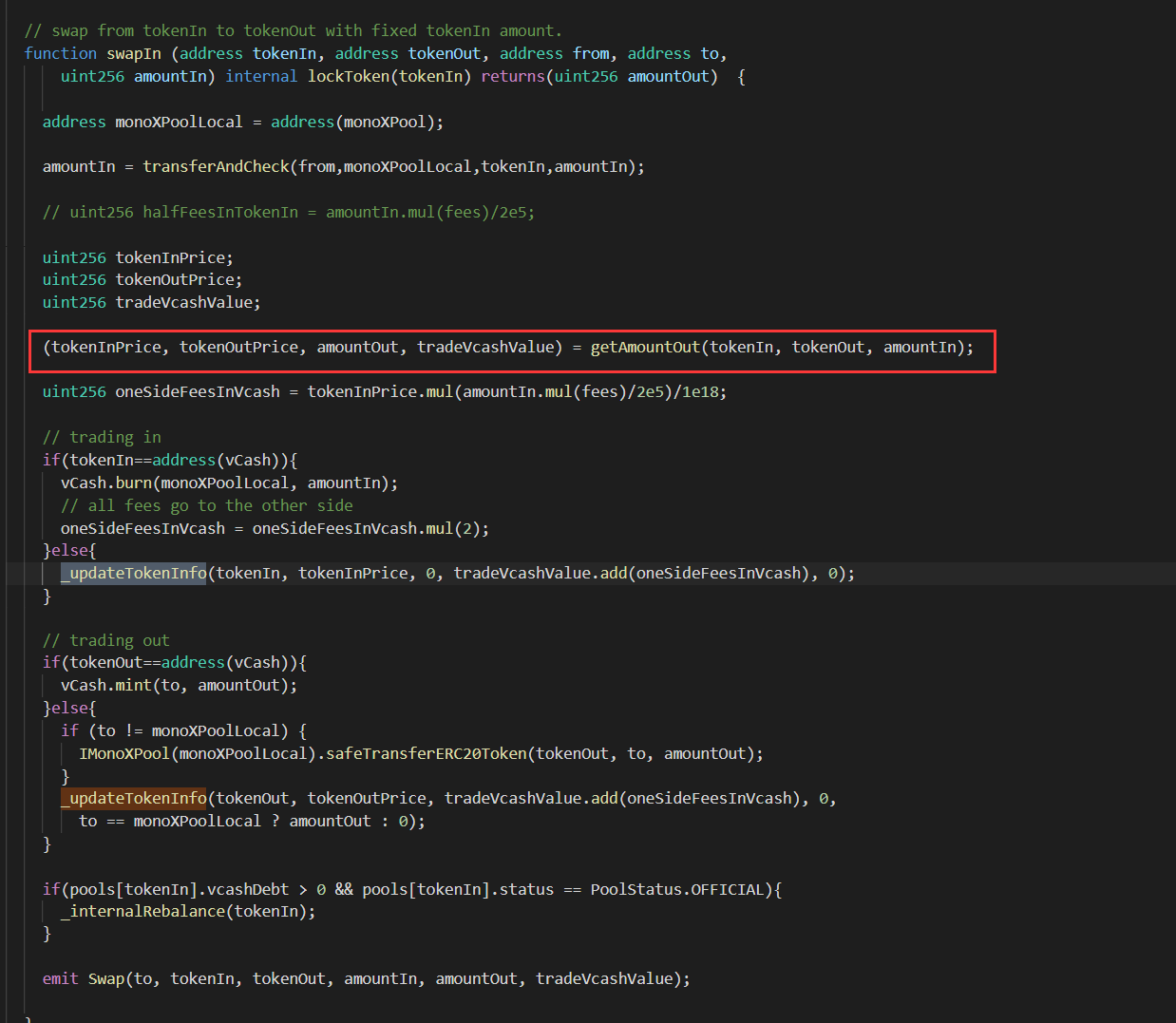Click the 'uint256 tokenInPrice;' declaration

(x=138, y=257)
